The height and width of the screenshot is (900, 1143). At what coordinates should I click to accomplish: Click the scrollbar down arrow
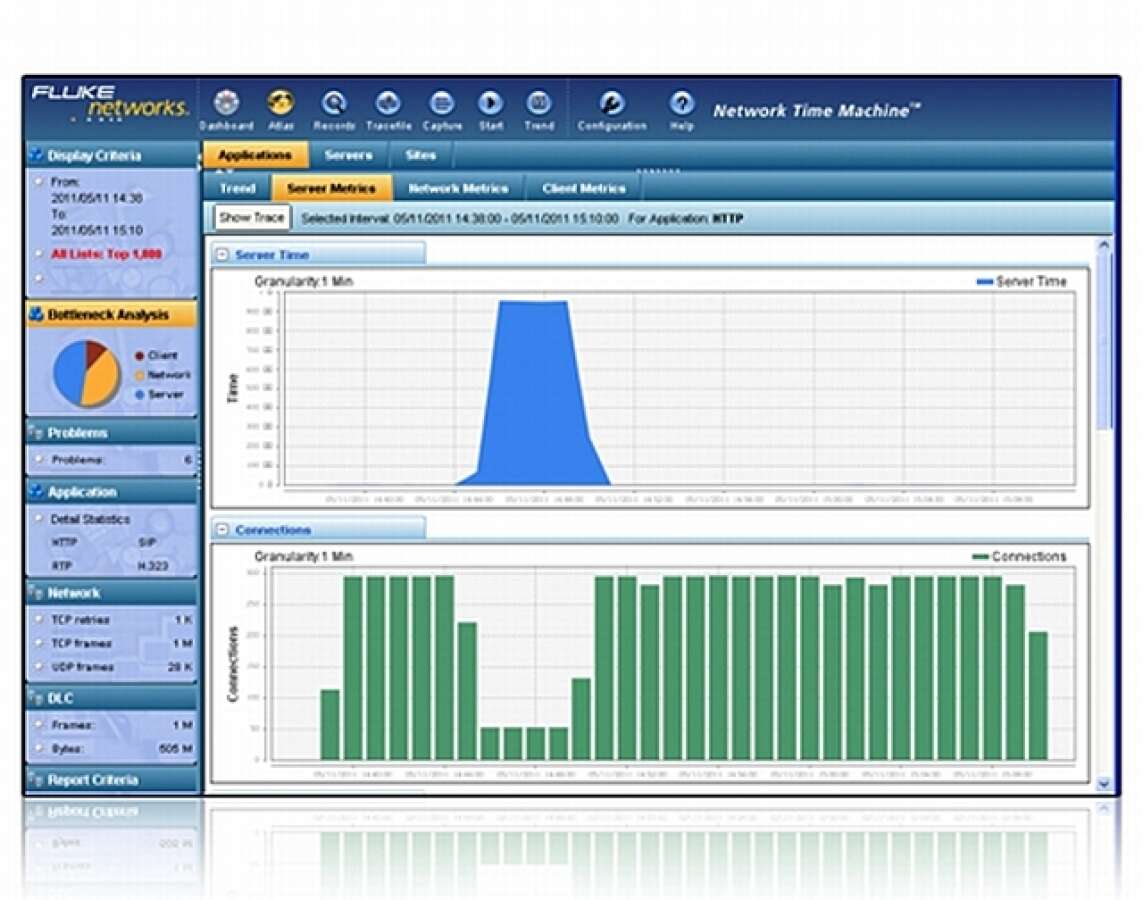point(1104,784)
